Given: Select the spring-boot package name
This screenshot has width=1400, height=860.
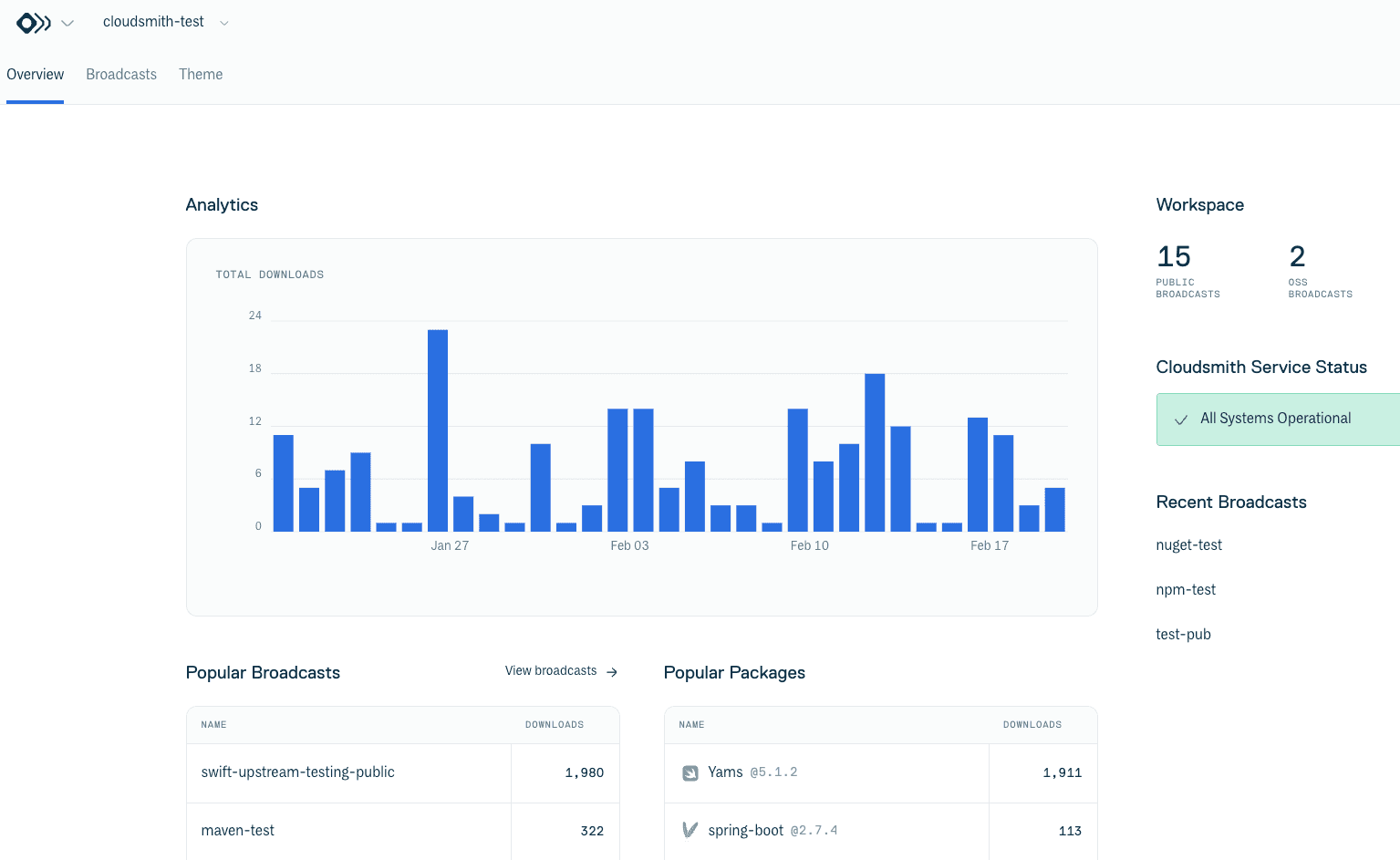Looking at the screenshot, I should [745, 831].
